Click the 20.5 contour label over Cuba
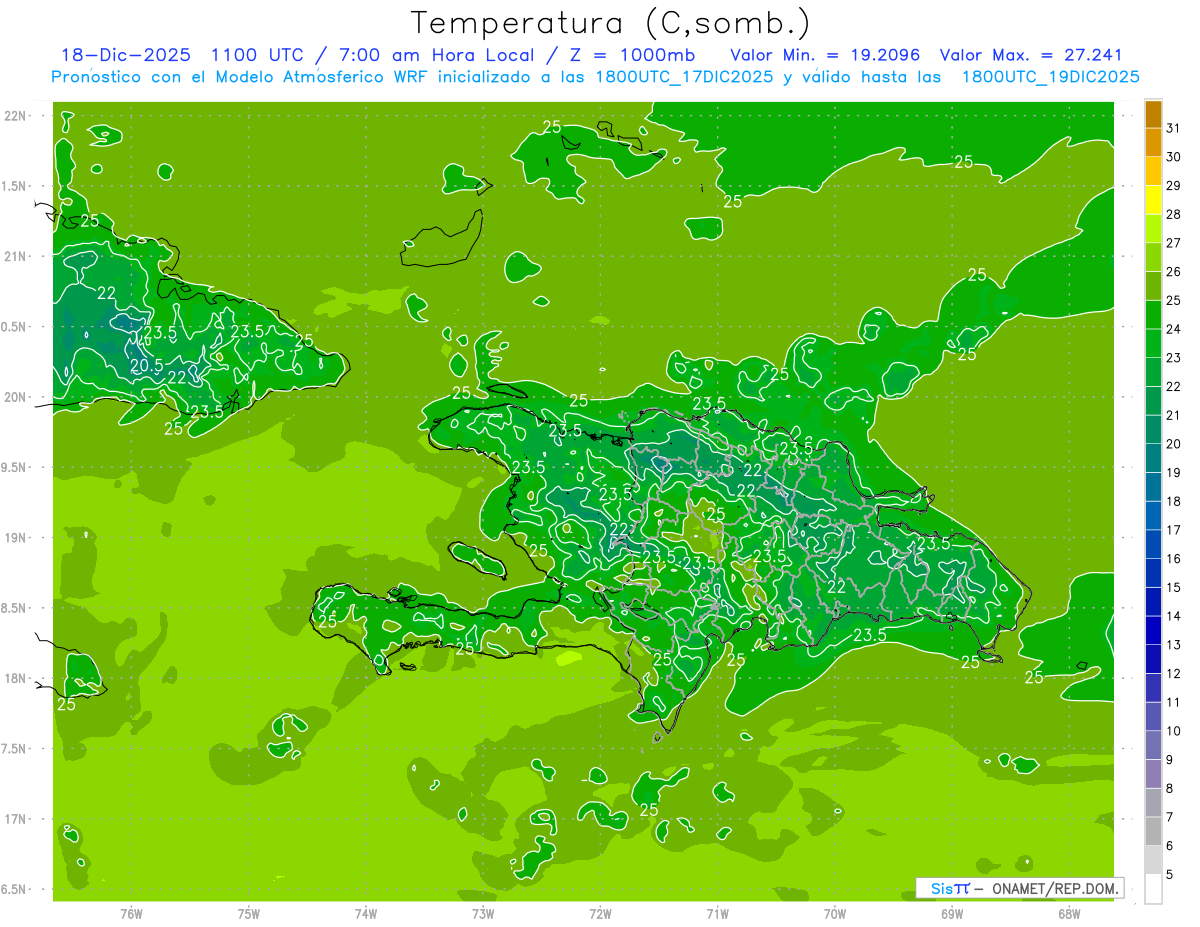Viewport: 1200px width, 927px height. [x=146, y=366]
